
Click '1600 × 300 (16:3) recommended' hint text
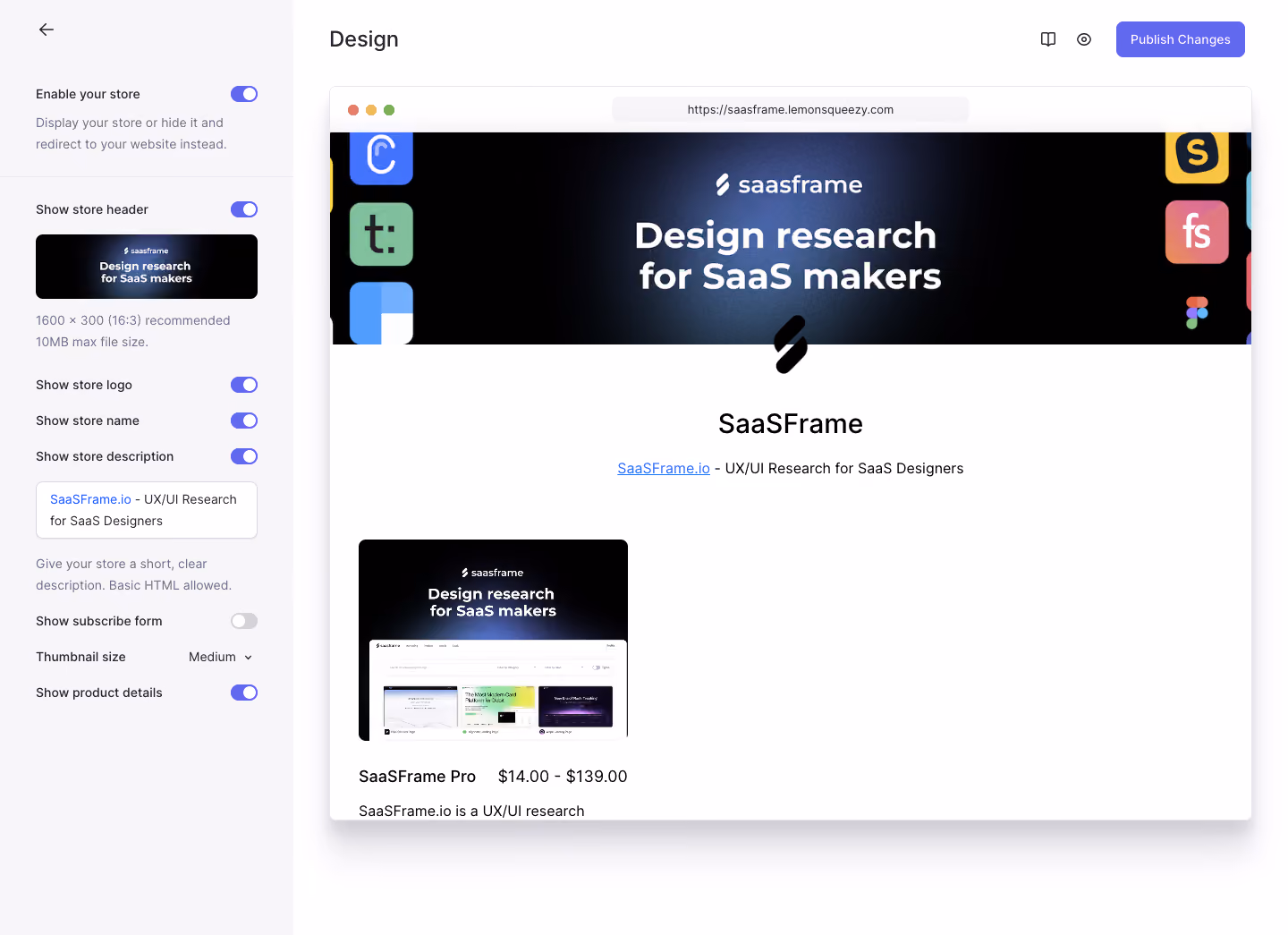(x=133, y=320)
